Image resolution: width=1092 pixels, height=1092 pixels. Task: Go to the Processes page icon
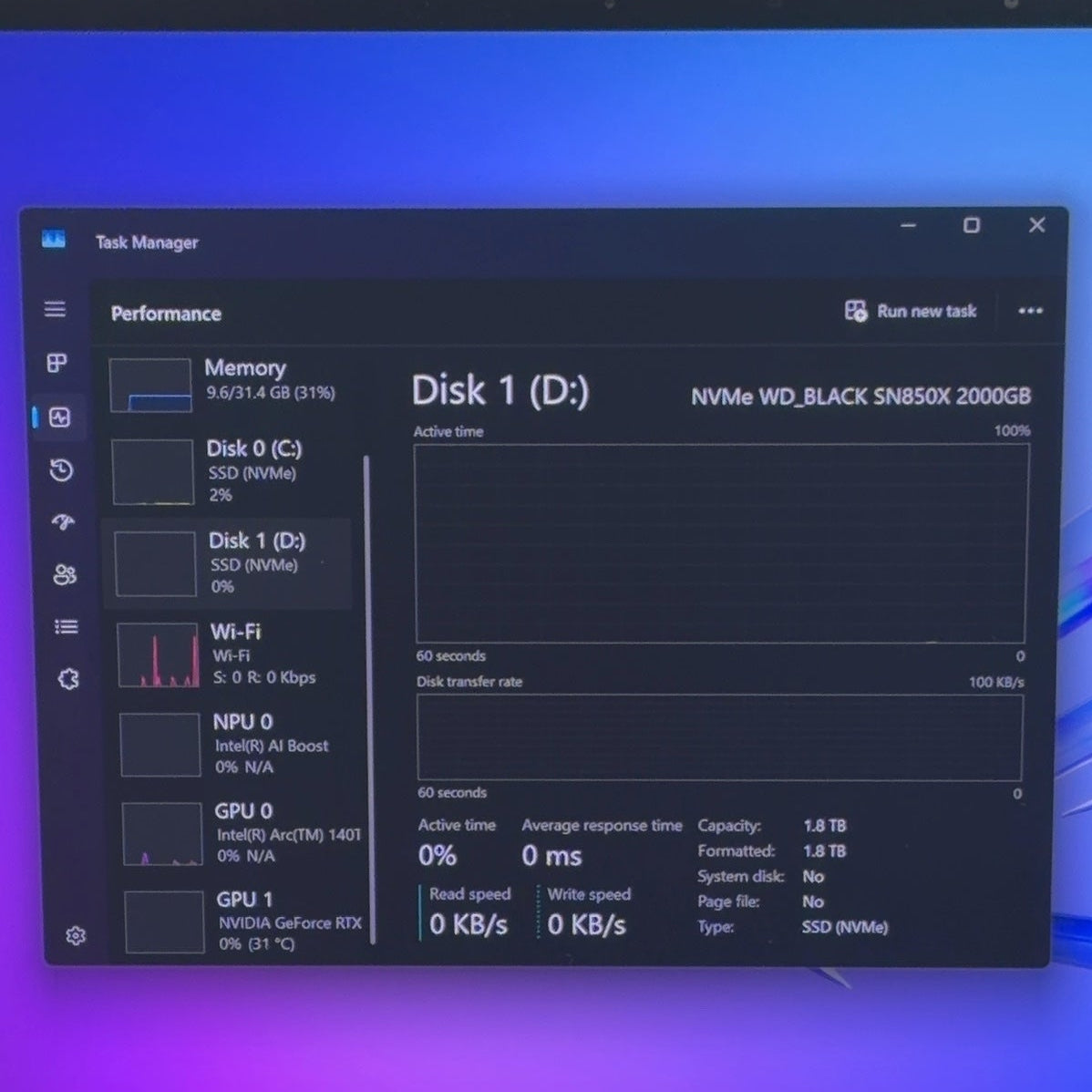(x=57, y=362)
